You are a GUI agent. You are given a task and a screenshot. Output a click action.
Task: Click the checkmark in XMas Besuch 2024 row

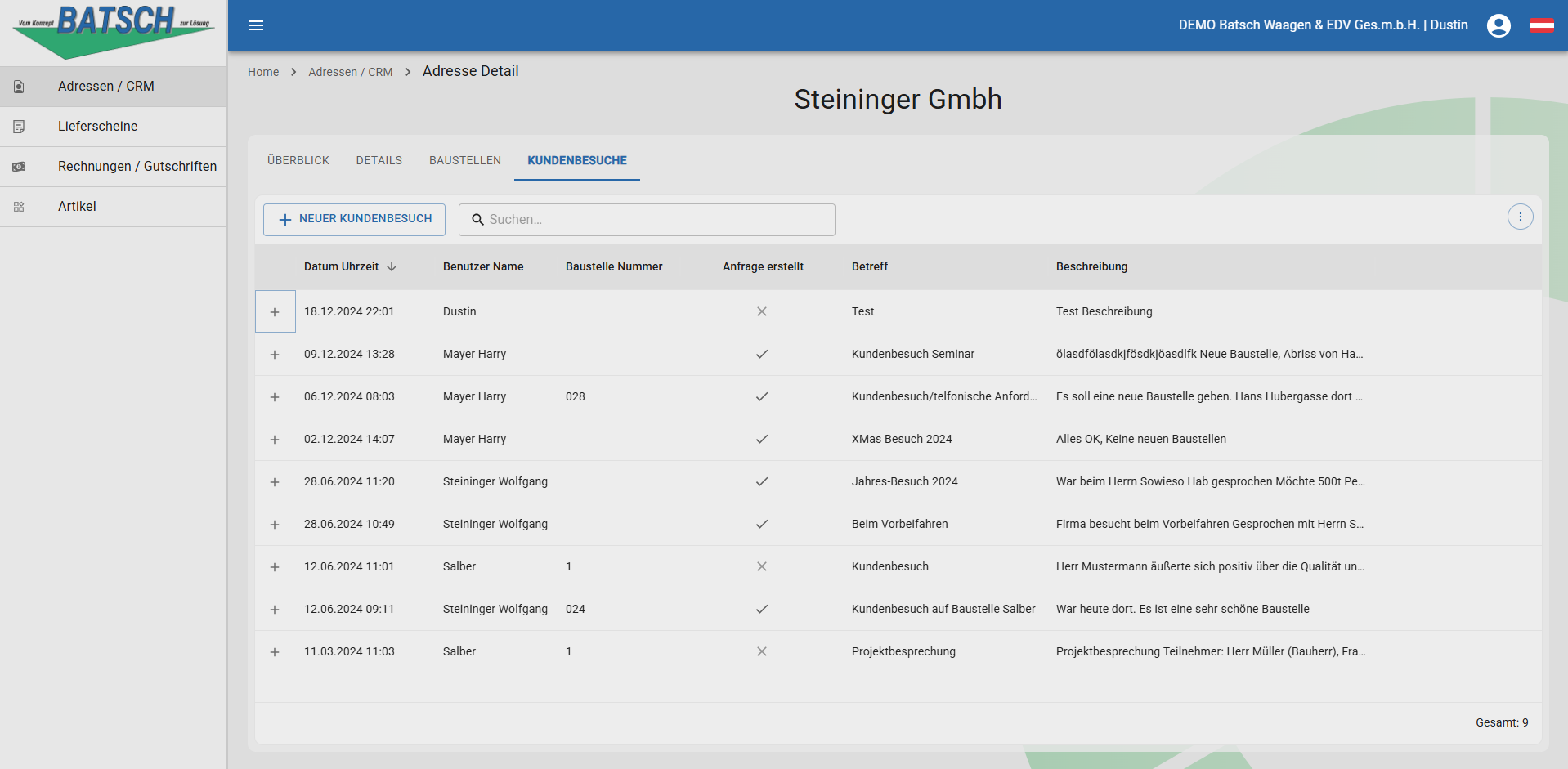(x=762, y=439)
